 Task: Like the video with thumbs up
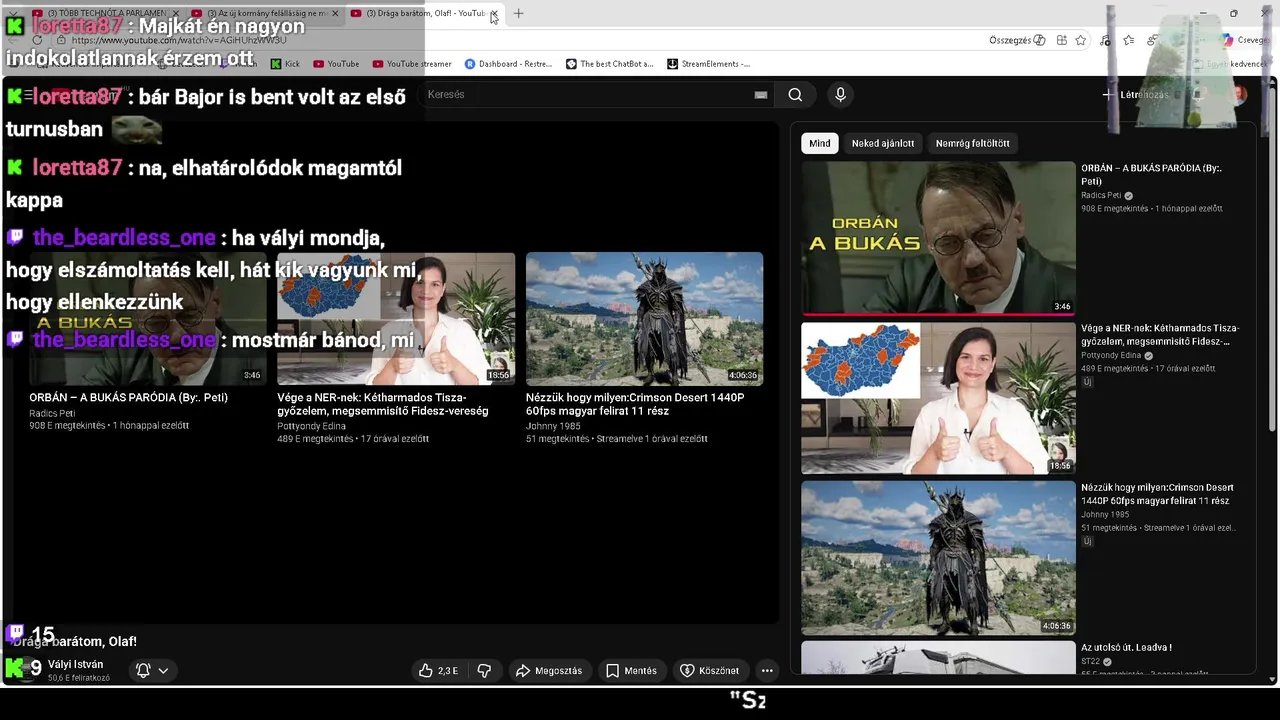tap(439, 671)
